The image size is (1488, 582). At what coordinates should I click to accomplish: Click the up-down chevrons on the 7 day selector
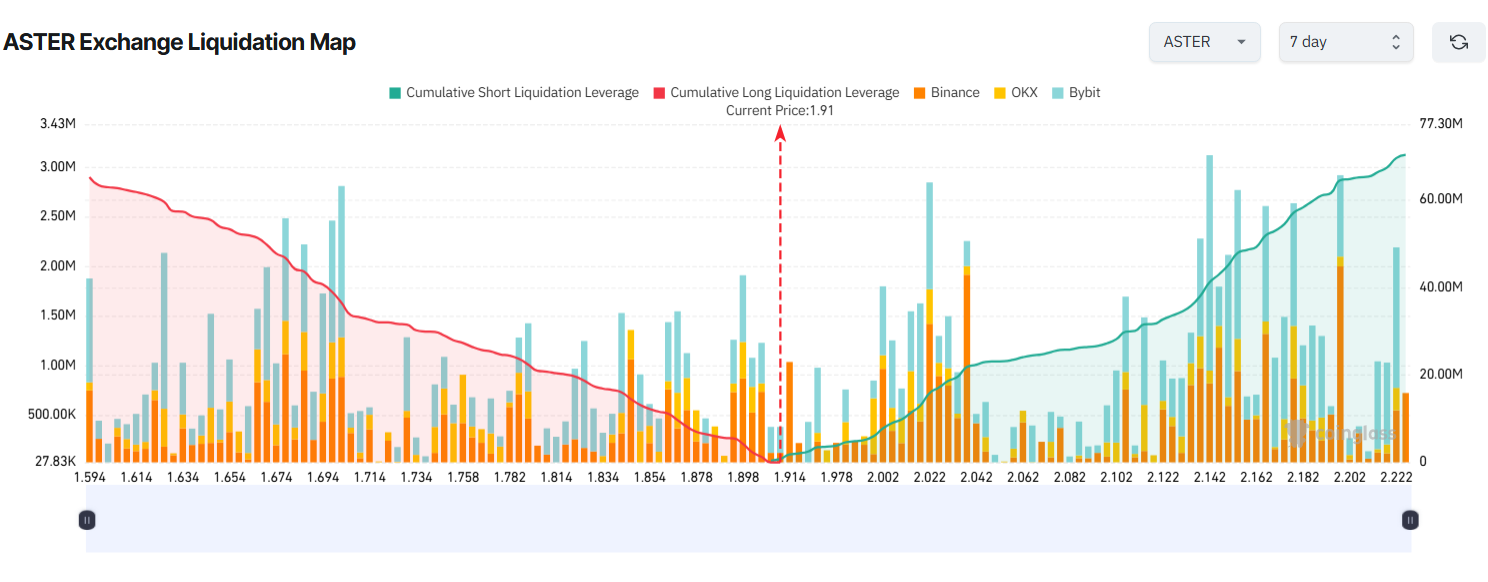(1398, 42)
